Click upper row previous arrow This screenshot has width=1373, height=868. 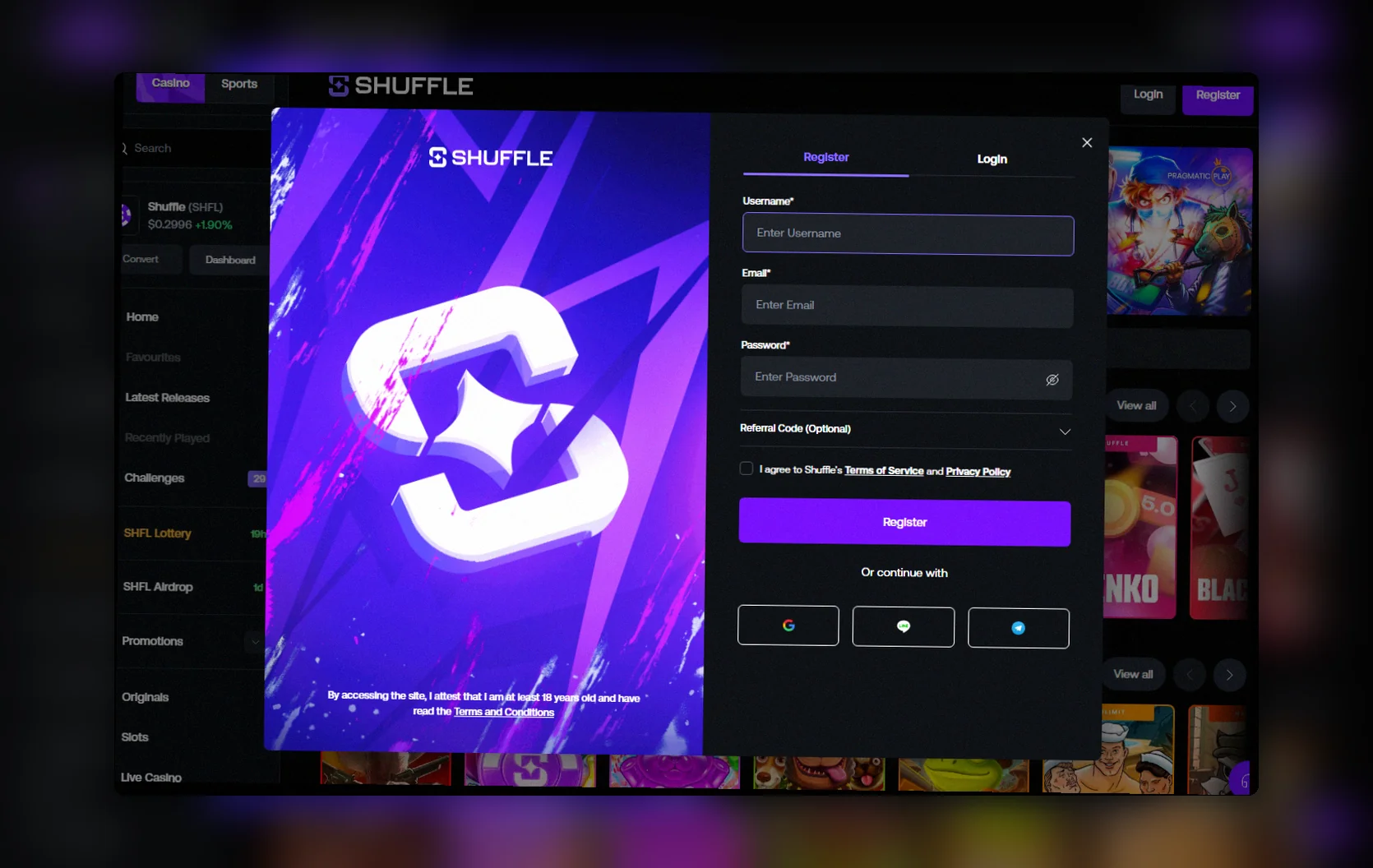pos(1193,406)
